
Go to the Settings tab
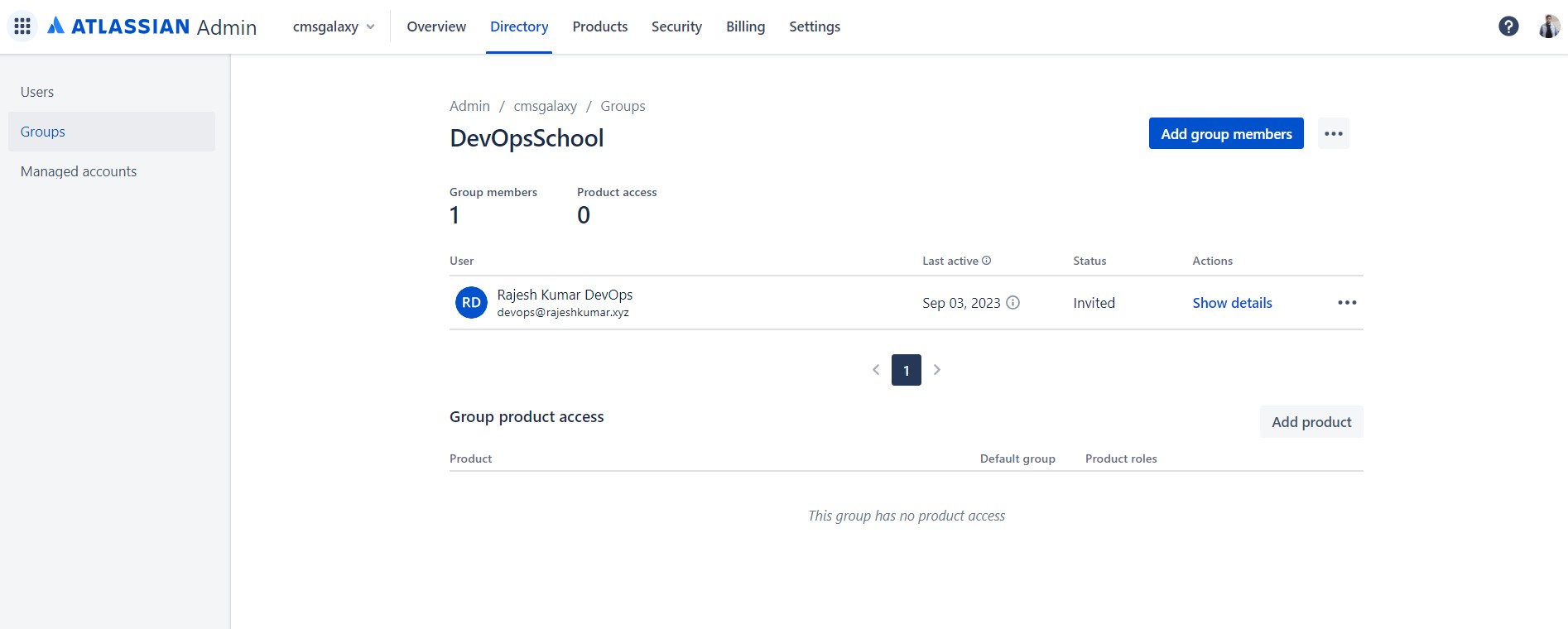pos(815,26)
